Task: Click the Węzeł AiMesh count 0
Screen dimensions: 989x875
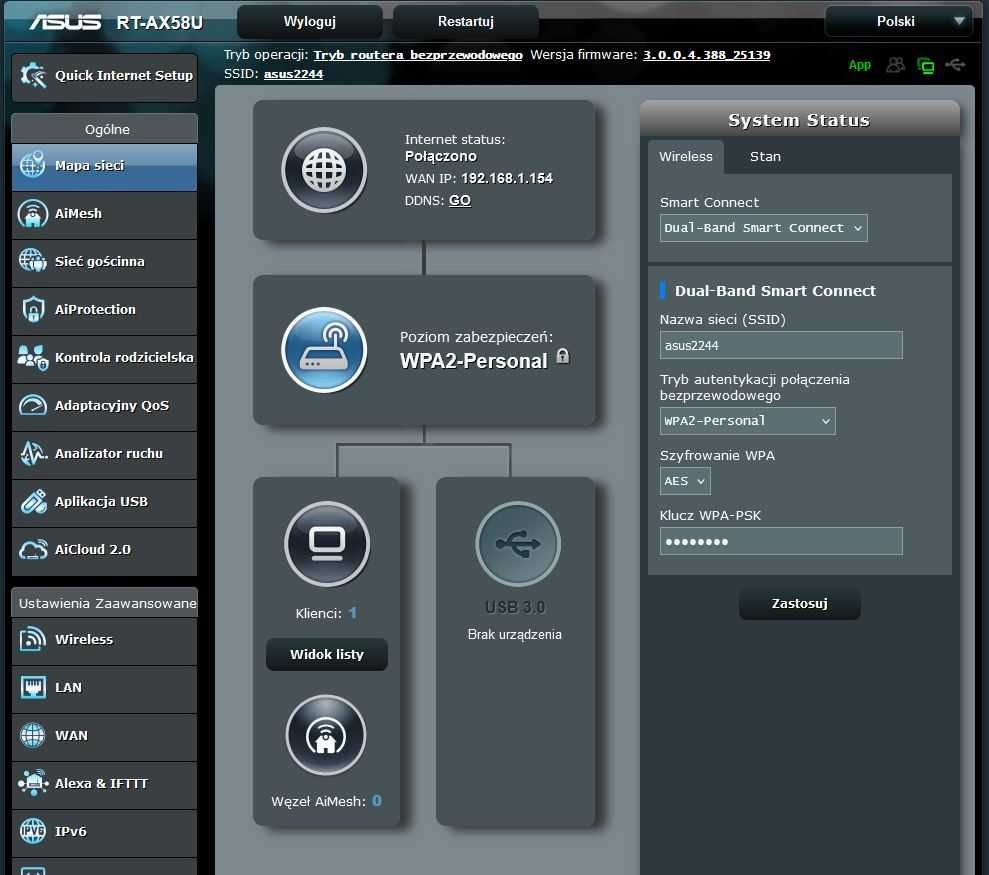Action: pyautogui.click(x=377, y=801)
